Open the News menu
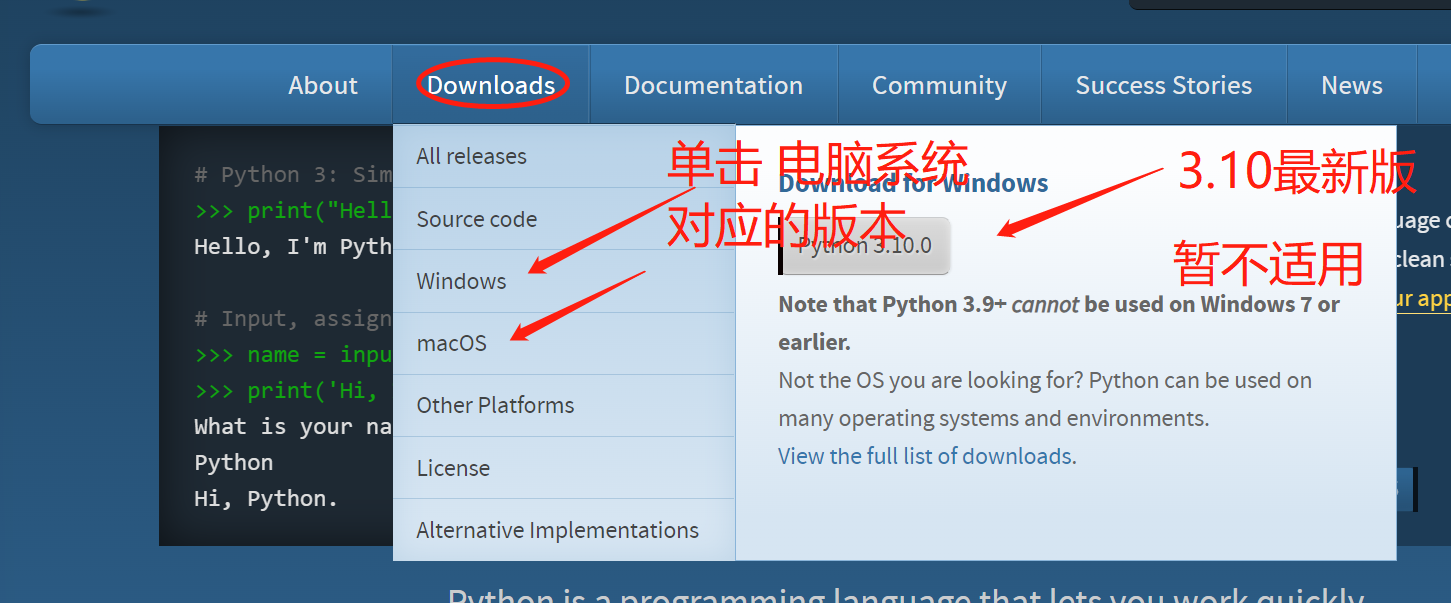 pos(1351,85)
